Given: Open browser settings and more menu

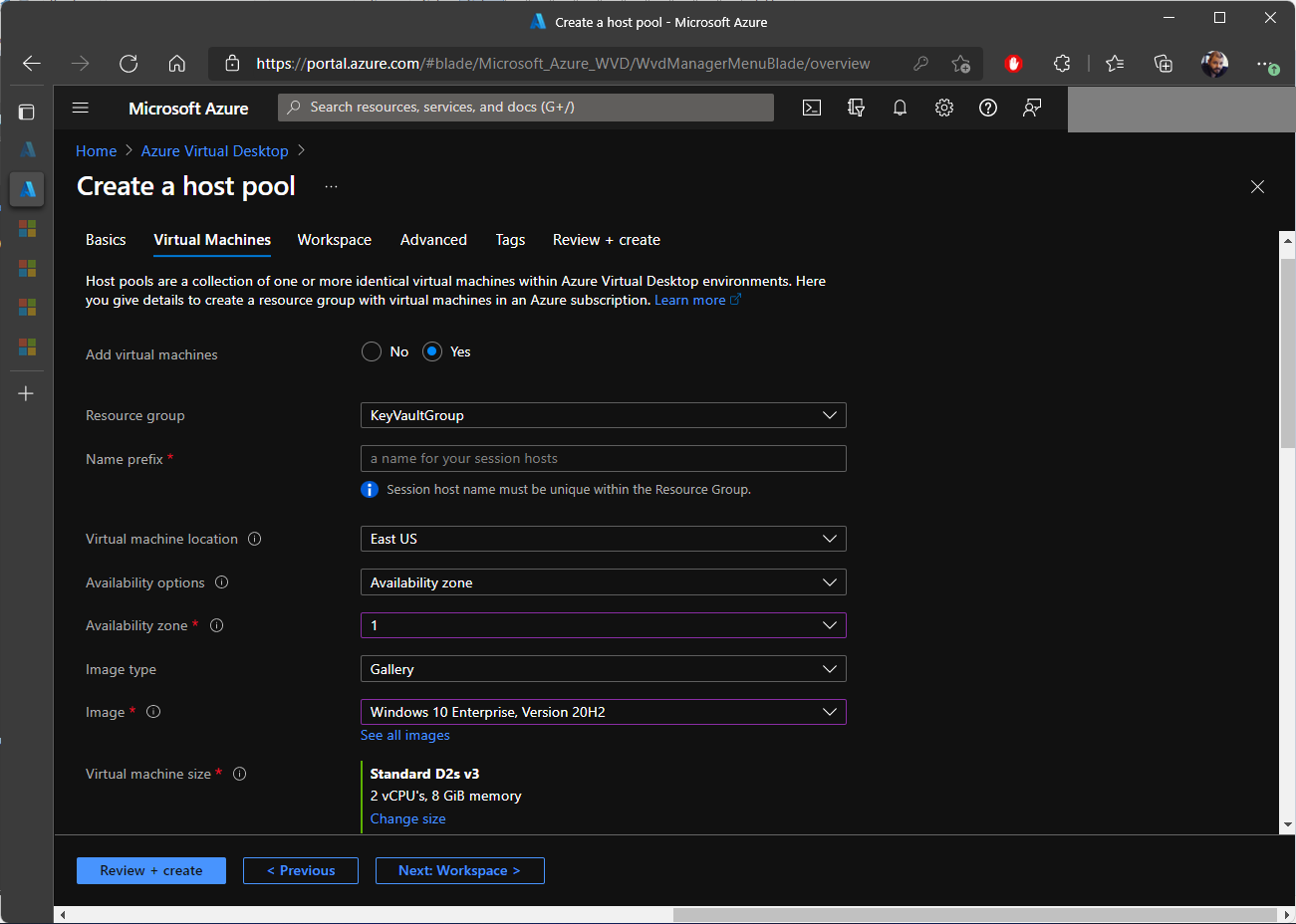Looking at the screenshot, I should point(1266,65).
